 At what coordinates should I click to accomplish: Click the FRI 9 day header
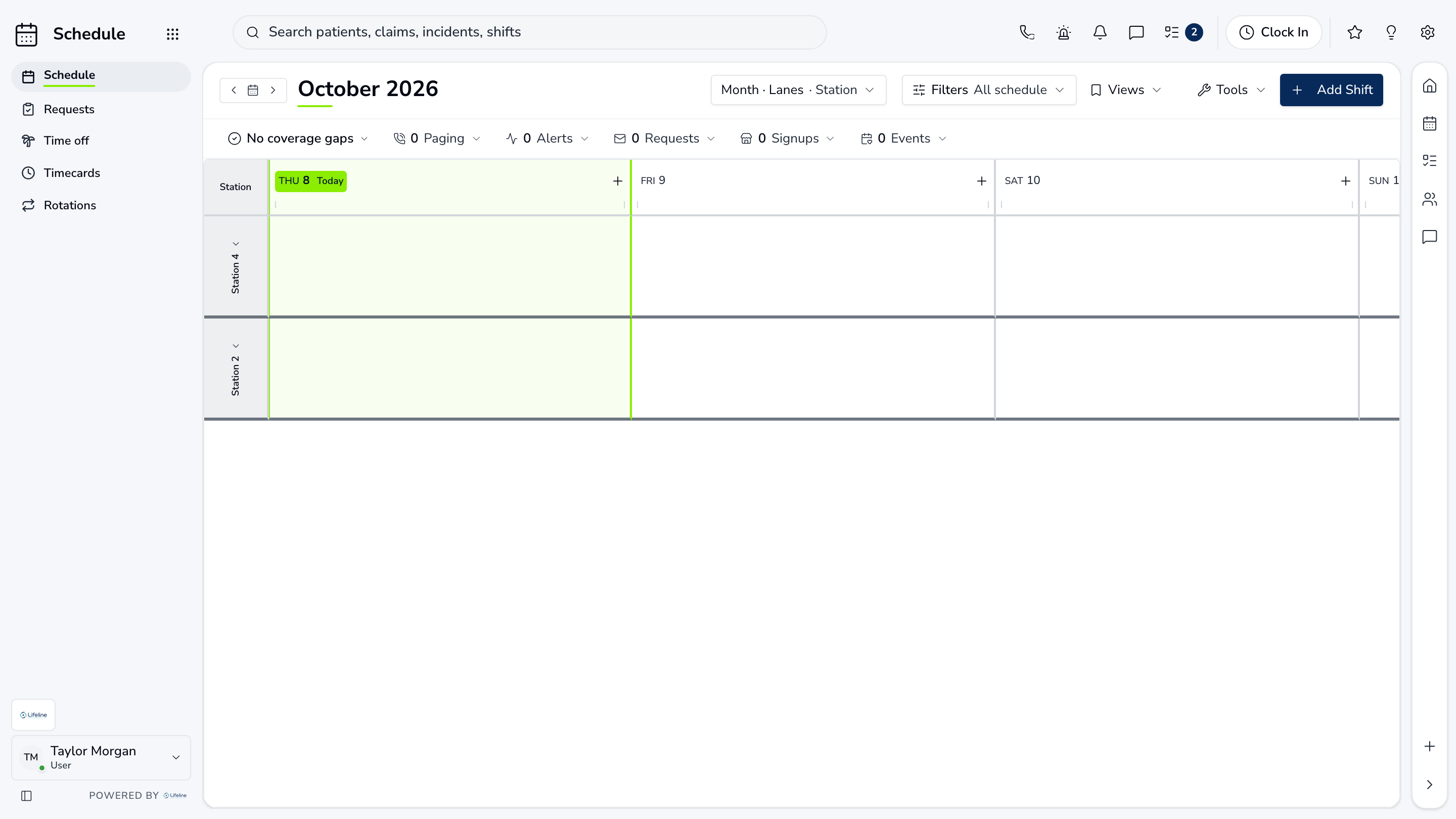[x=653, y=180]
